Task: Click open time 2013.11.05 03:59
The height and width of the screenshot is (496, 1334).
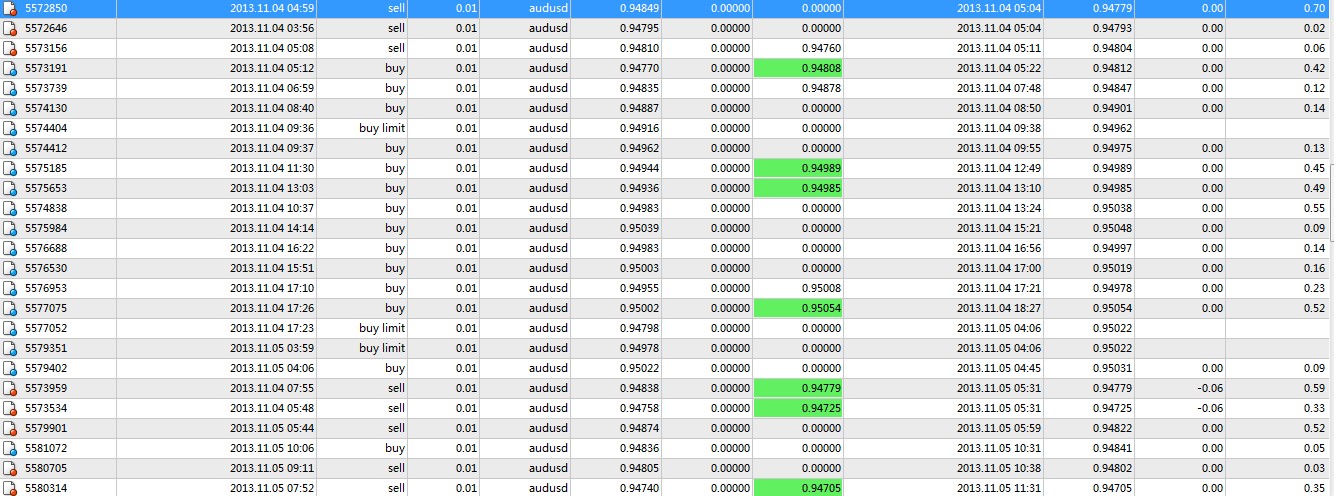Action: click(272, 349)
